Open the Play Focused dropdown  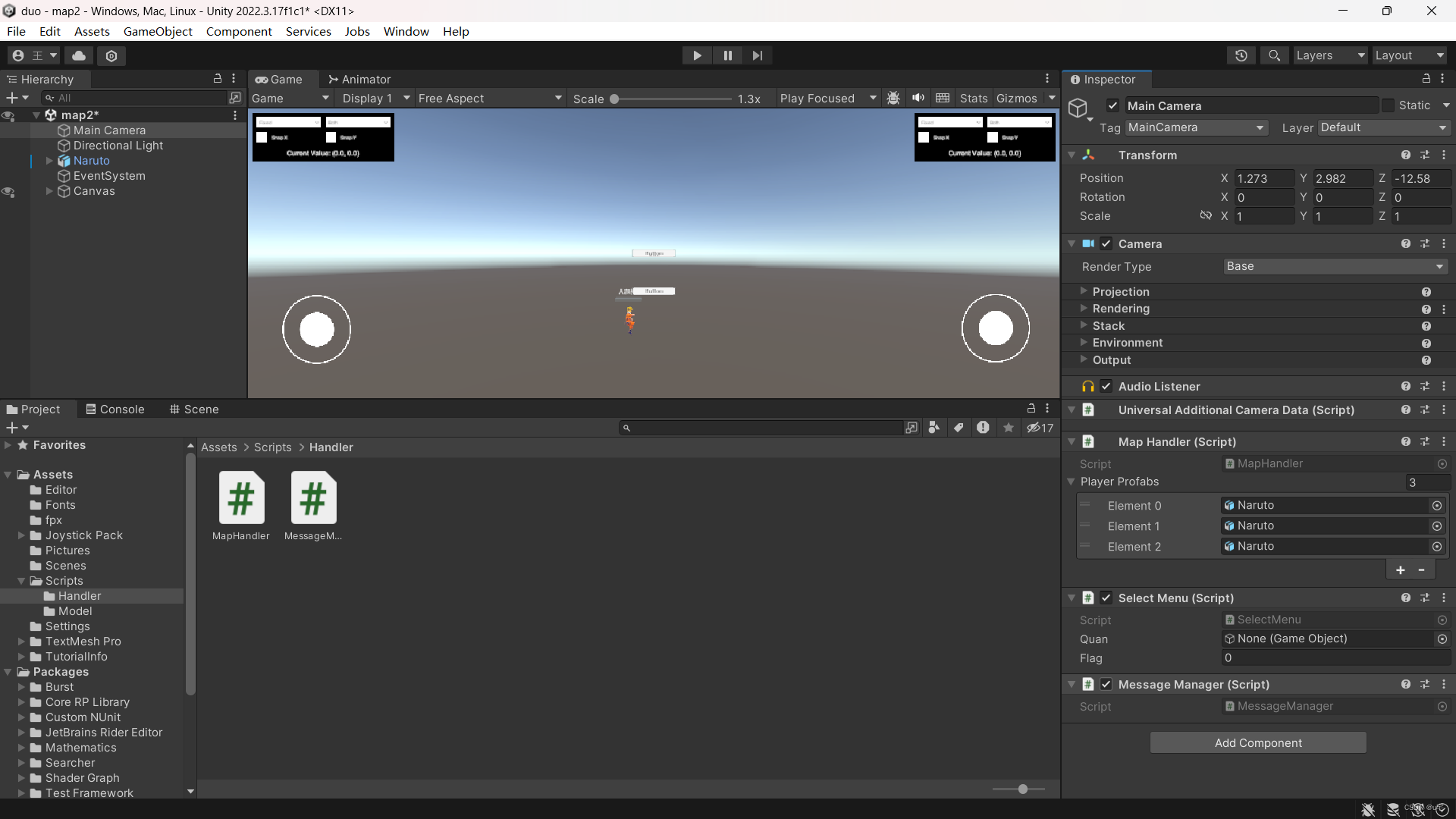828,98
